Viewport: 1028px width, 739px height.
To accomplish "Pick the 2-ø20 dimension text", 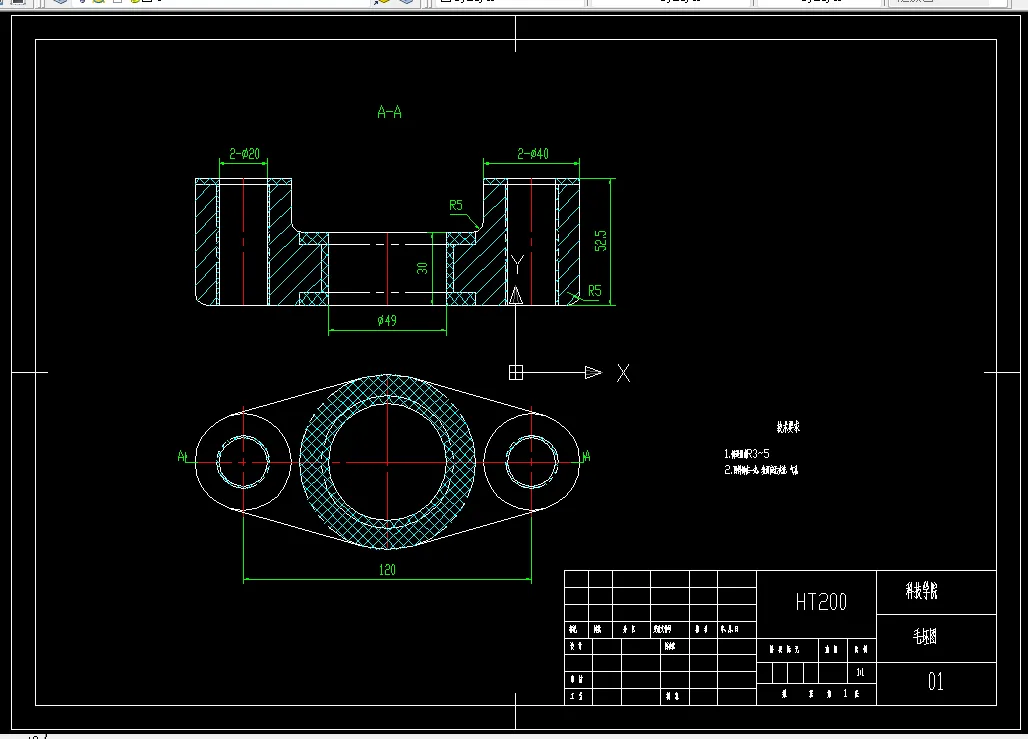I will click(x=245, y=153).
